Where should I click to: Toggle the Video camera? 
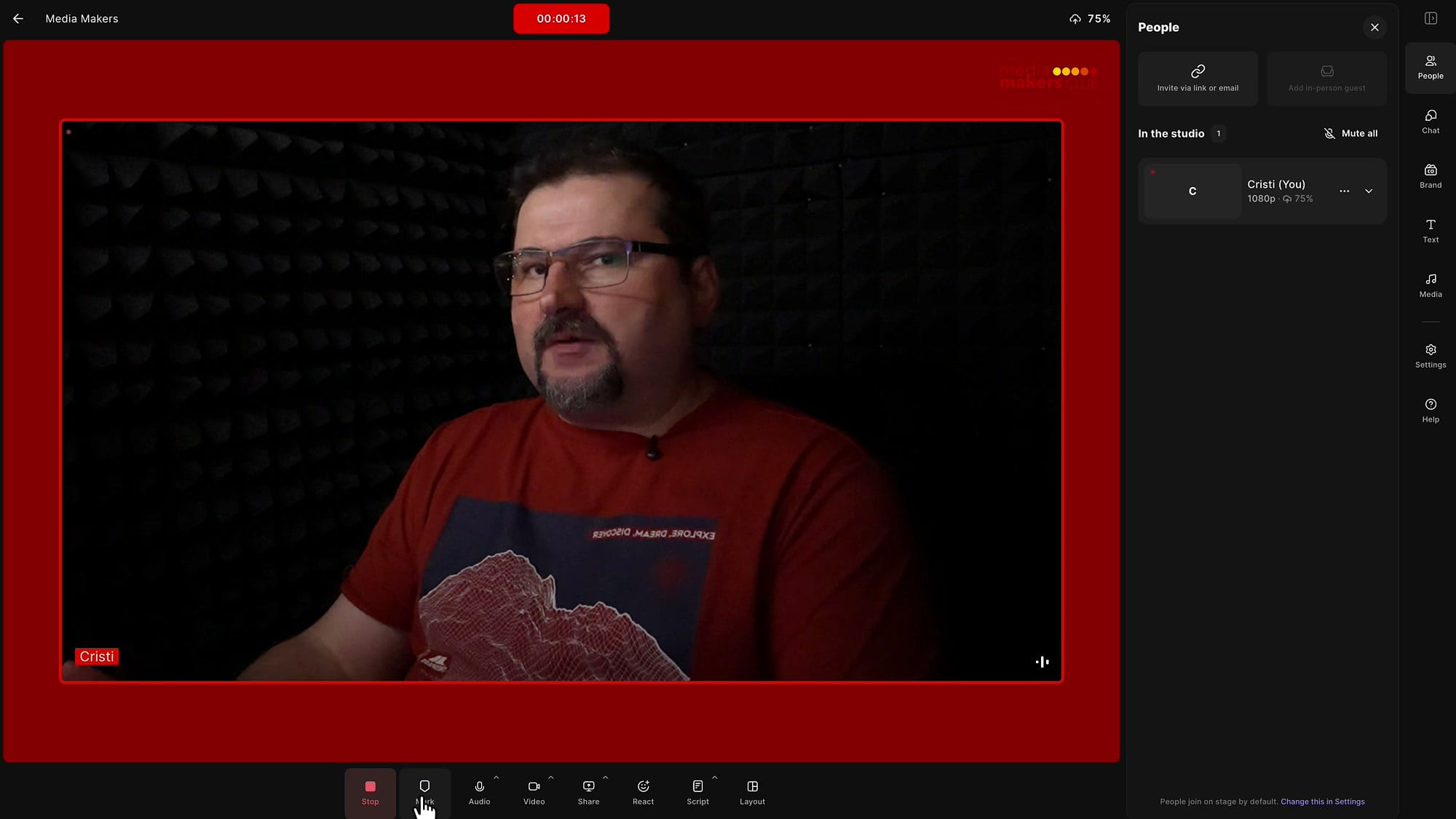pos(534,793)
